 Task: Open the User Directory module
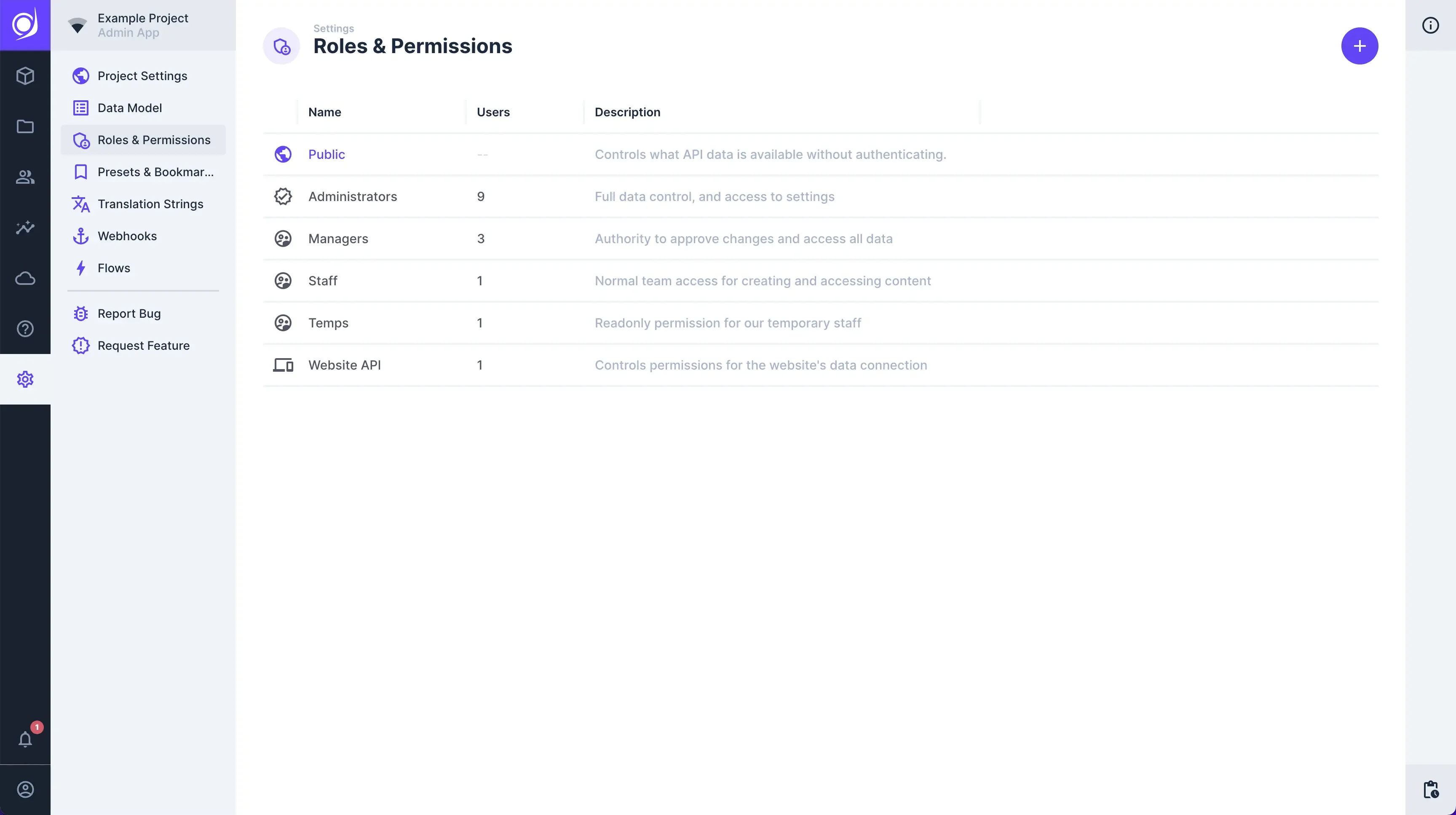pos(25,177)
